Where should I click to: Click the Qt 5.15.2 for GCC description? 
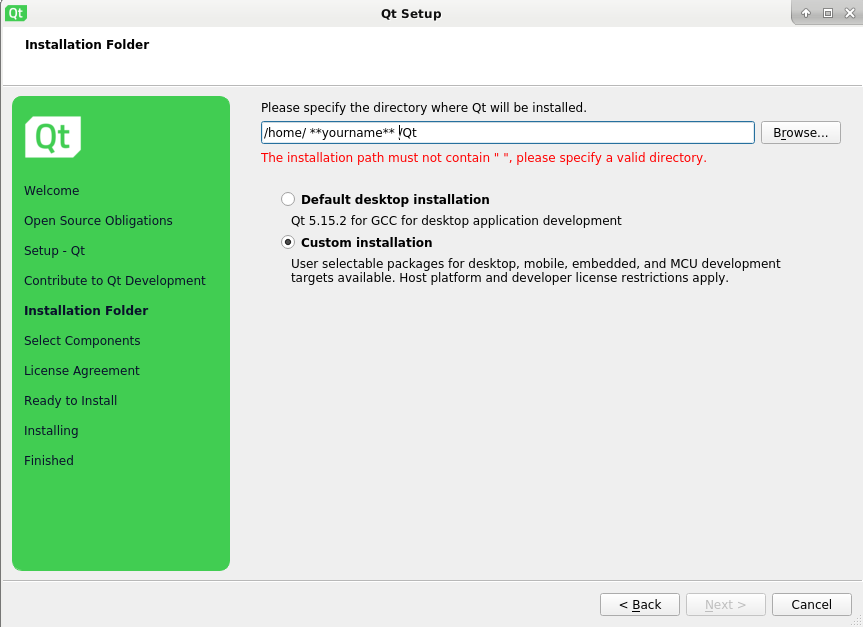[x=456, y=221]
